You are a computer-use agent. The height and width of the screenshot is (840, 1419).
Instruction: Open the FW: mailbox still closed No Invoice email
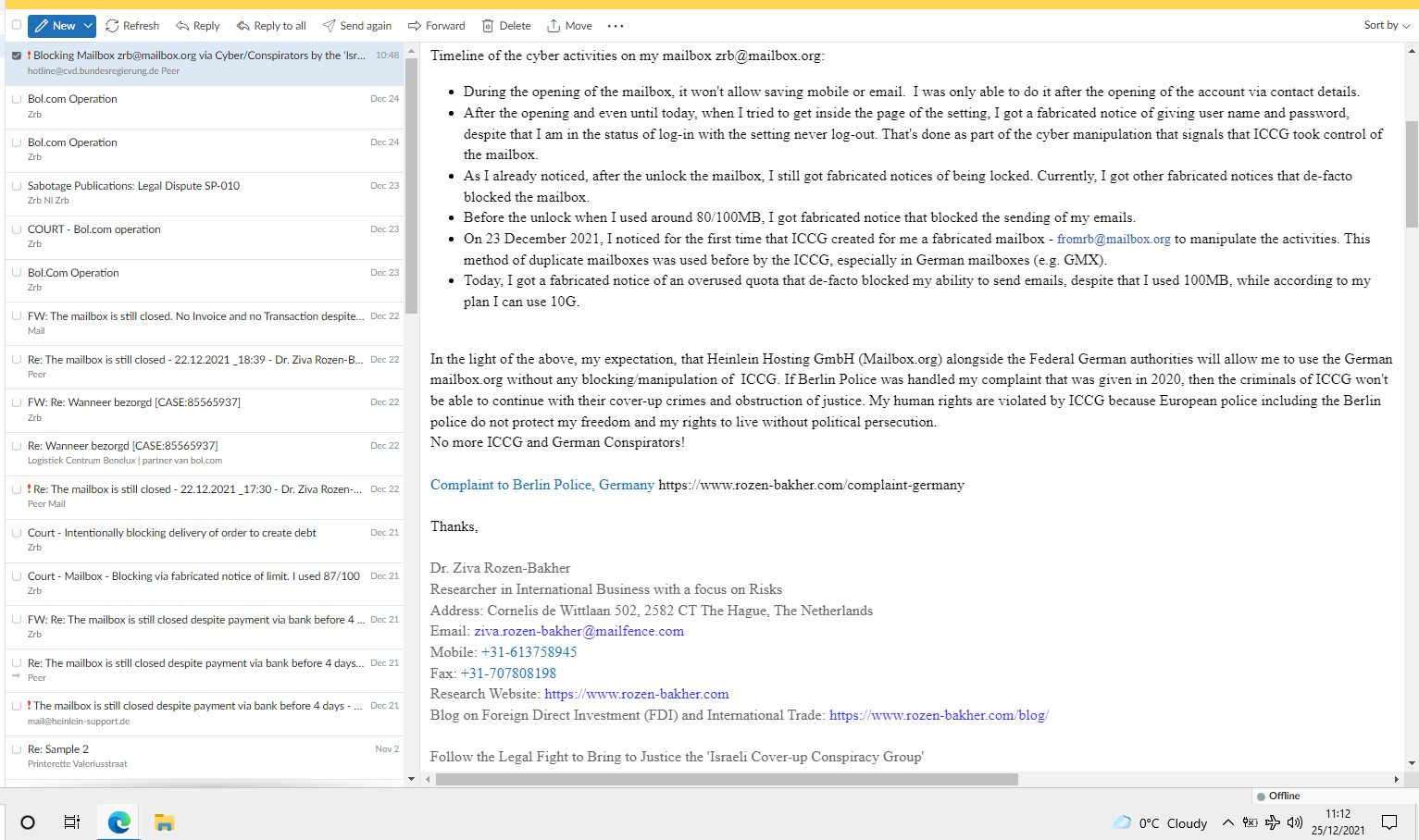[205, 323]
